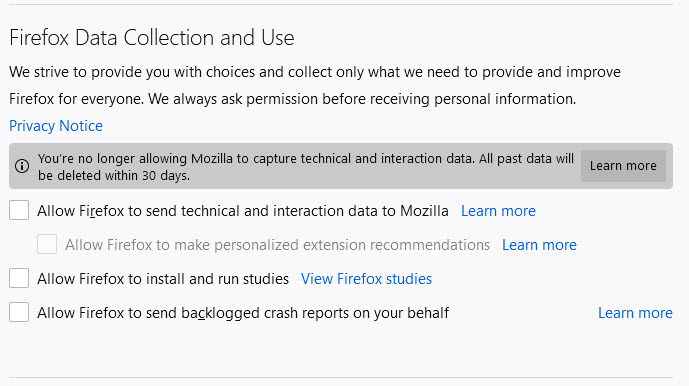Image resolution: width=689 pixels, height=386 pixels.
Task: Click 'be deleted within 30 days' notification text
Action: (114, 175)
